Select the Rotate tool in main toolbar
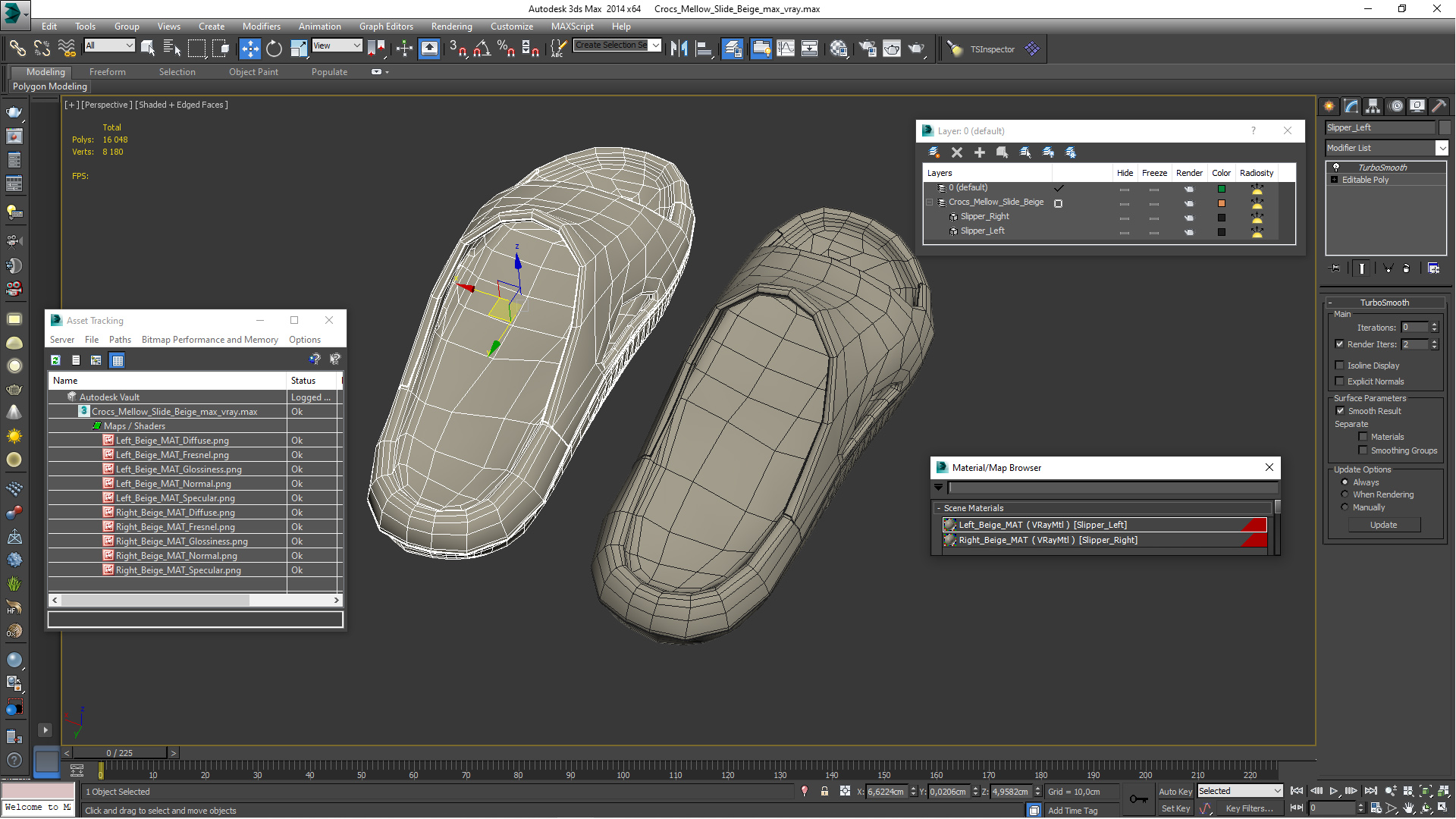The image size is (1456, 819). point(274,49)
